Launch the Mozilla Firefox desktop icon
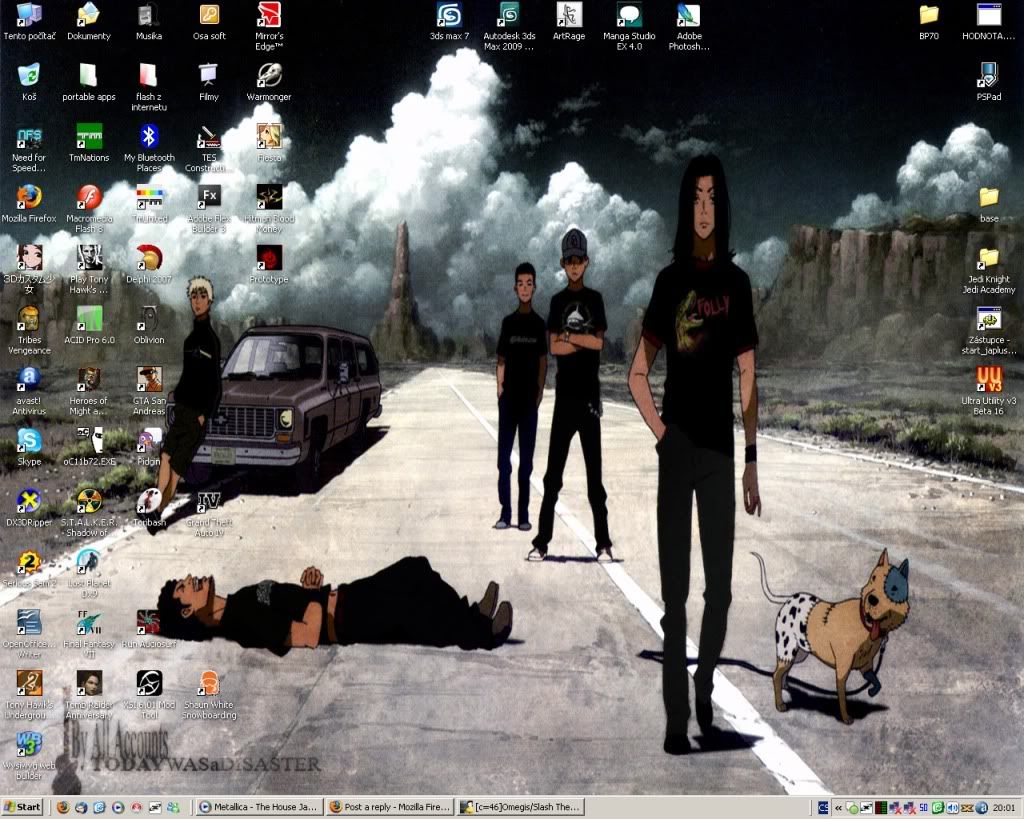The width and height of the screenshot is (1024, 819). point(29,204)
